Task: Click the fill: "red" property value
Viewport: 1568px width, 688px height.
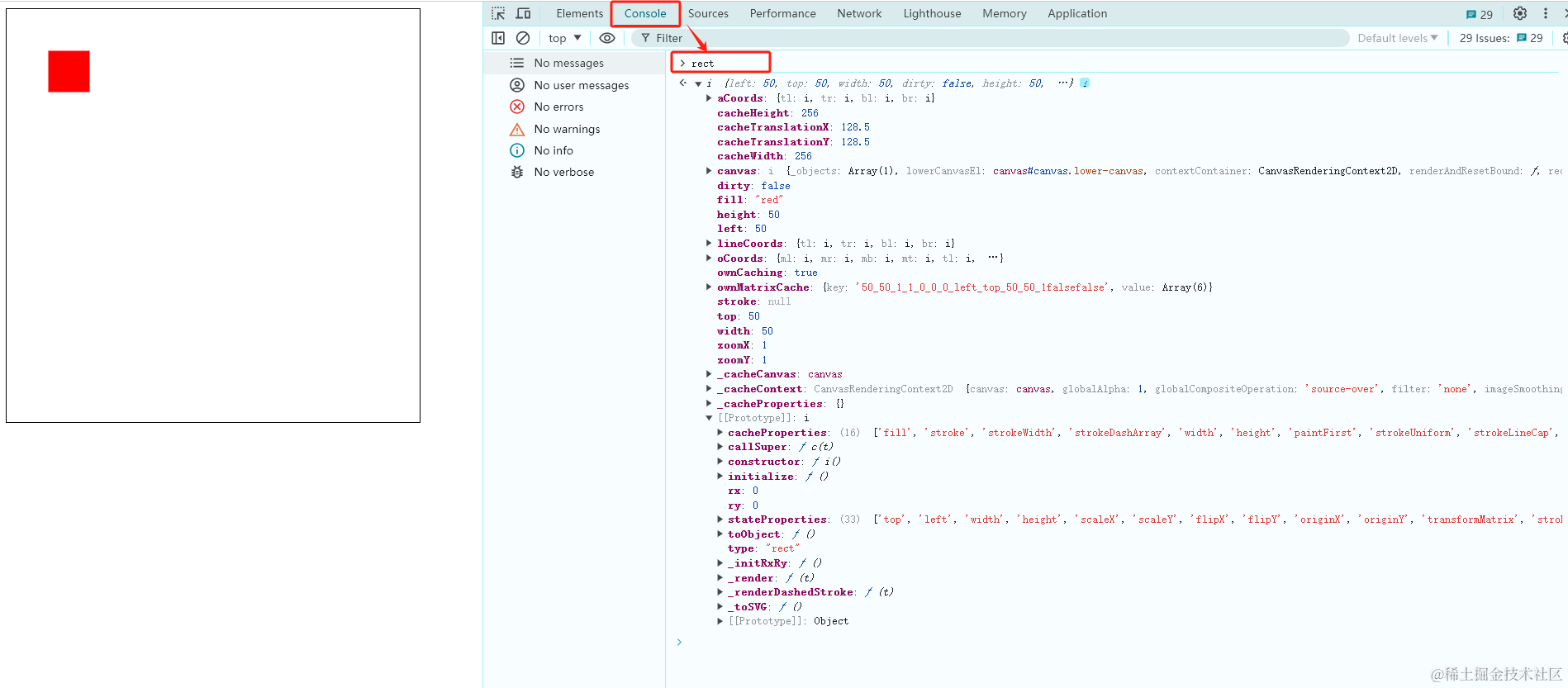Action: 768,200
